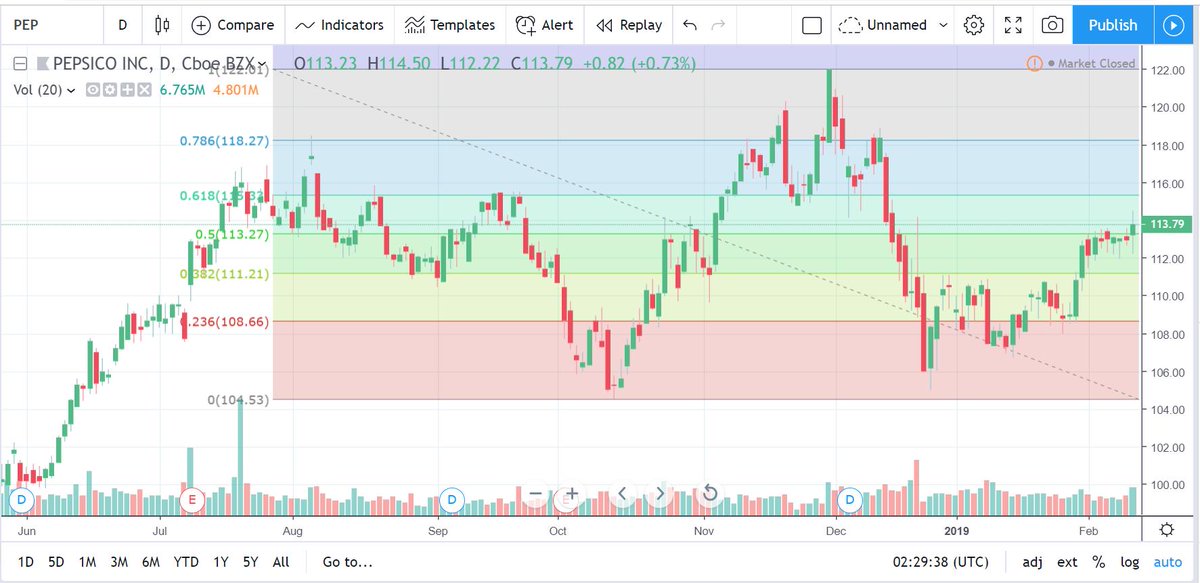Expand the Vol (20) dropdown arrow
This screenshot has height=583, width=1200.
(x=71, y=90)
